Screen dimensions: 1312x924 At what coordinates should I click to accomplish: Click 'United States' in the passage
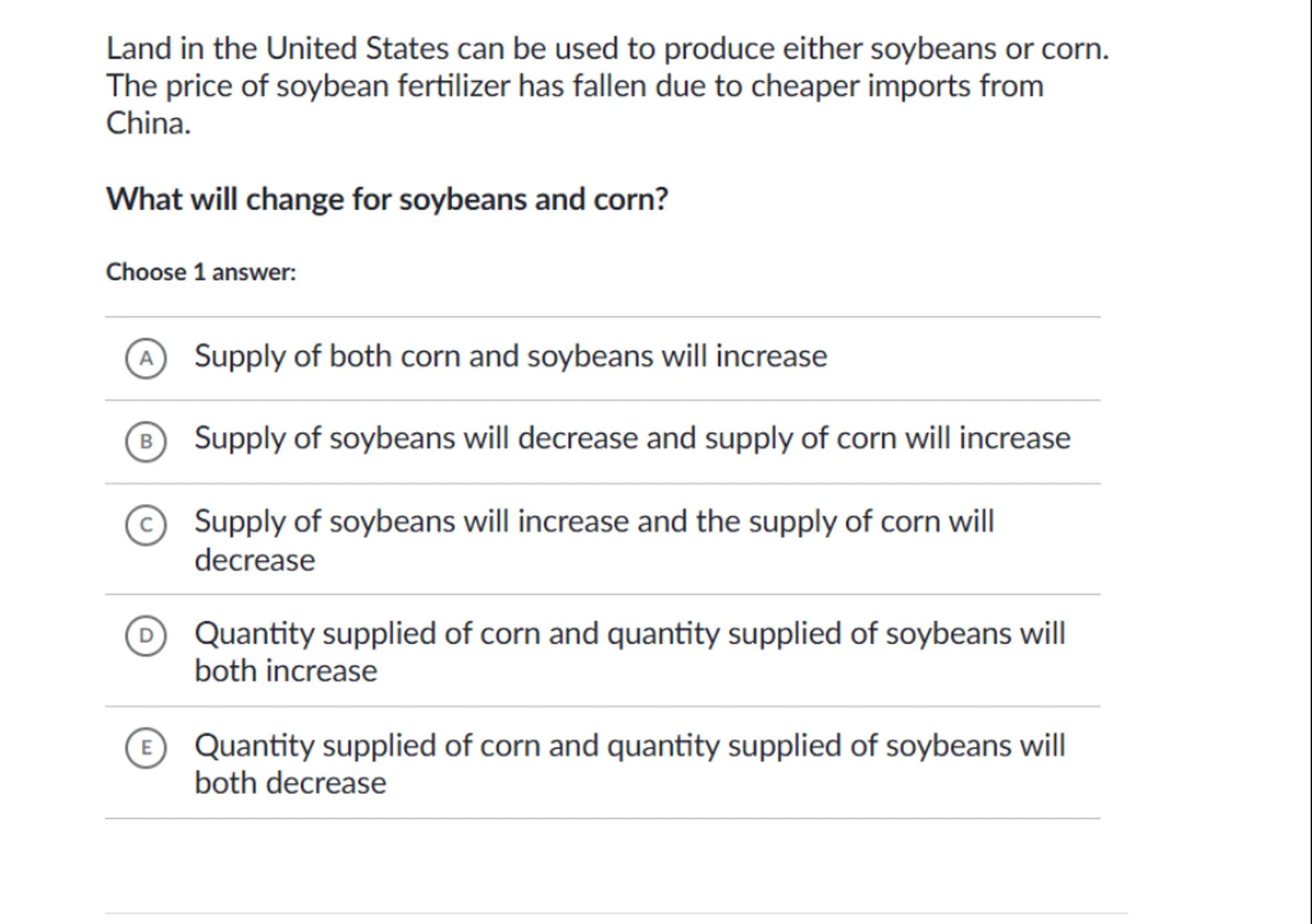click(x=357, y=49)
